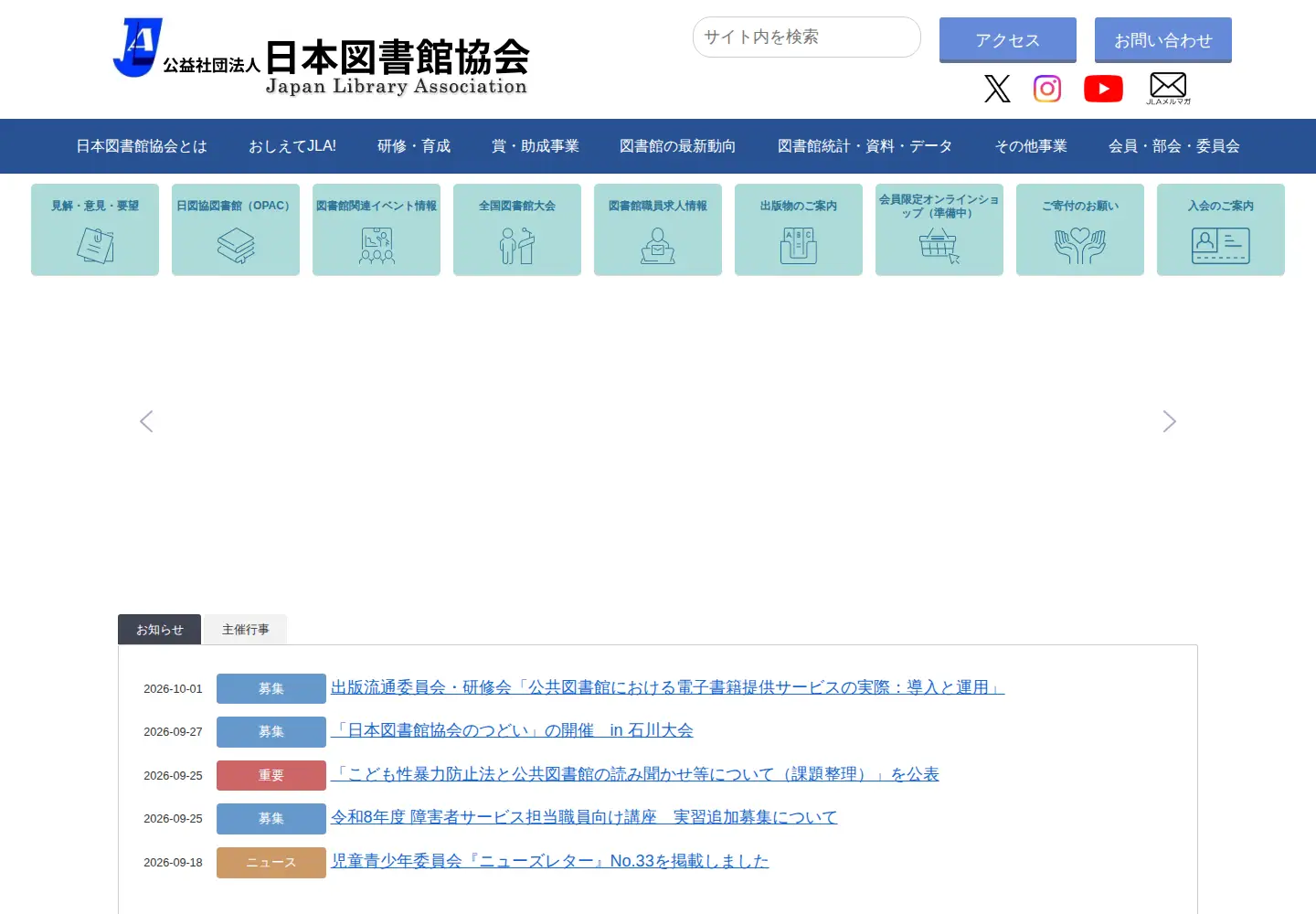
Task: Click the アクセス button
Action: (x=1008, y=40)
